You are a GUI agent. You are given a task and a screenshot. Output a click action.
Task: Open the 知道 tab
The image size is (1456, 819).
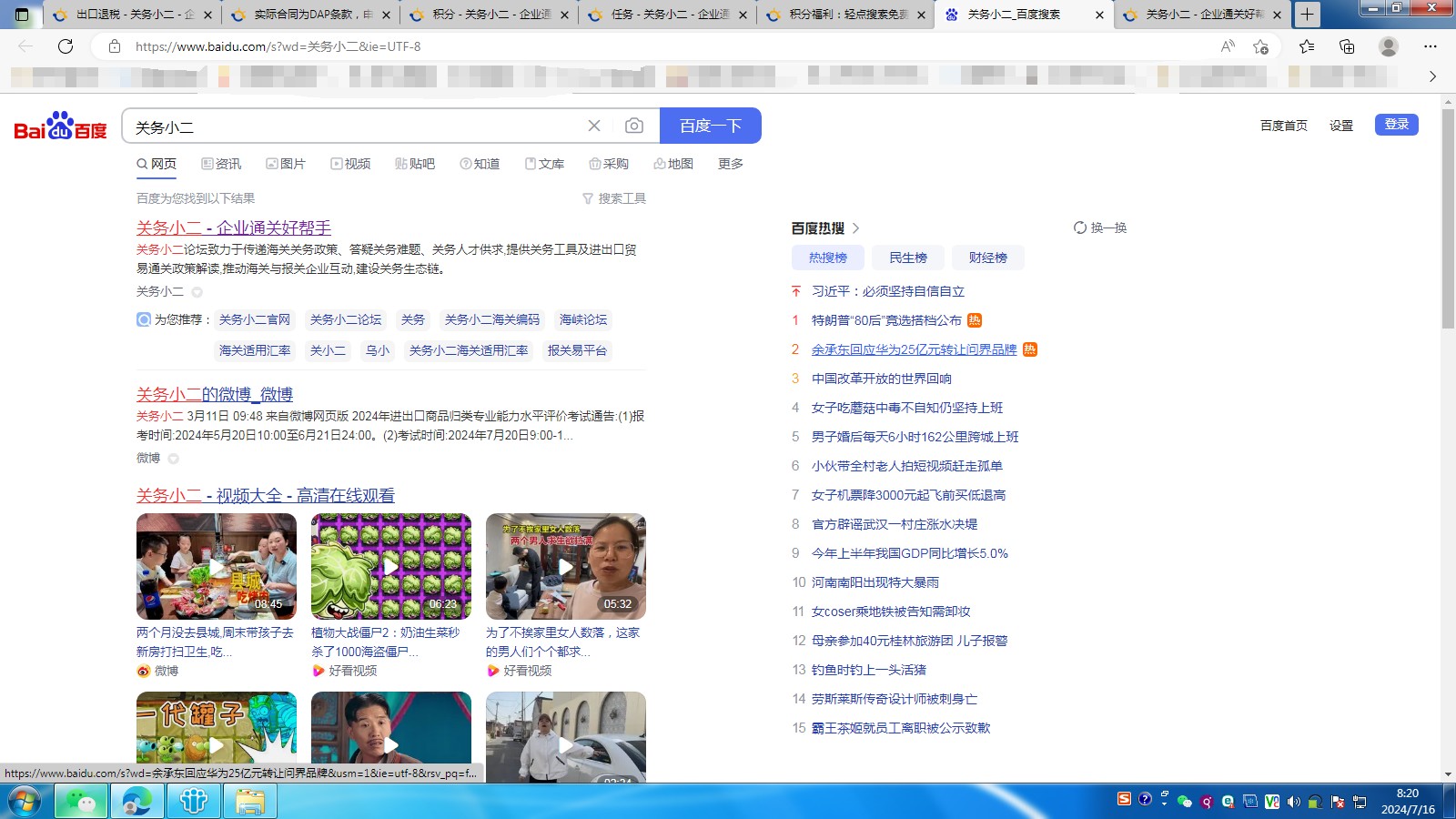[480, 164]
